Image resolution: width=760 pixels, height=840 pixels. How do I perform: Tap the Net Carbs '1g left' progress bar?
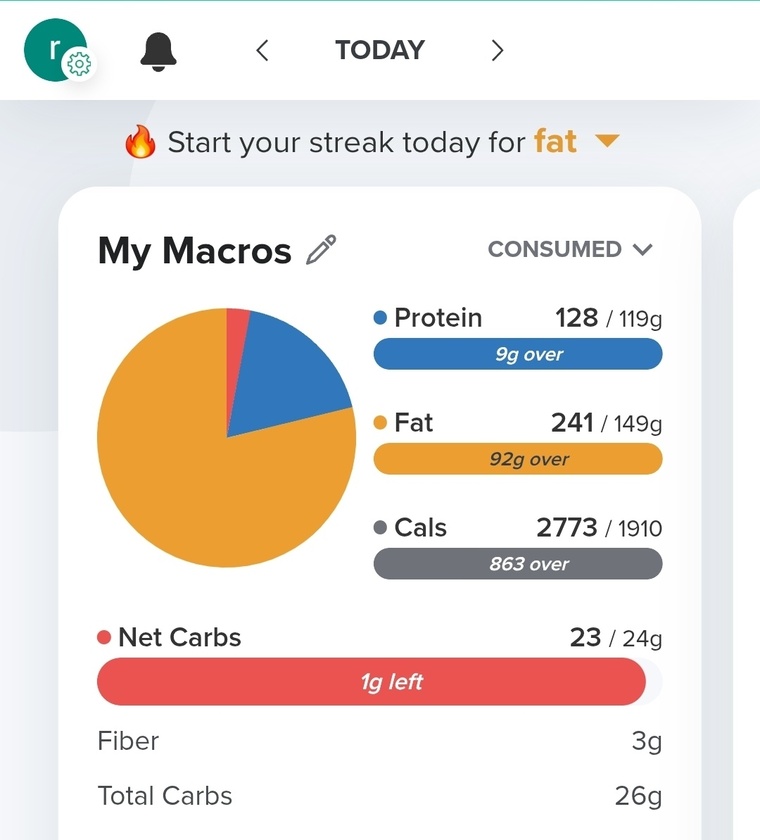[x=380, y=681]
